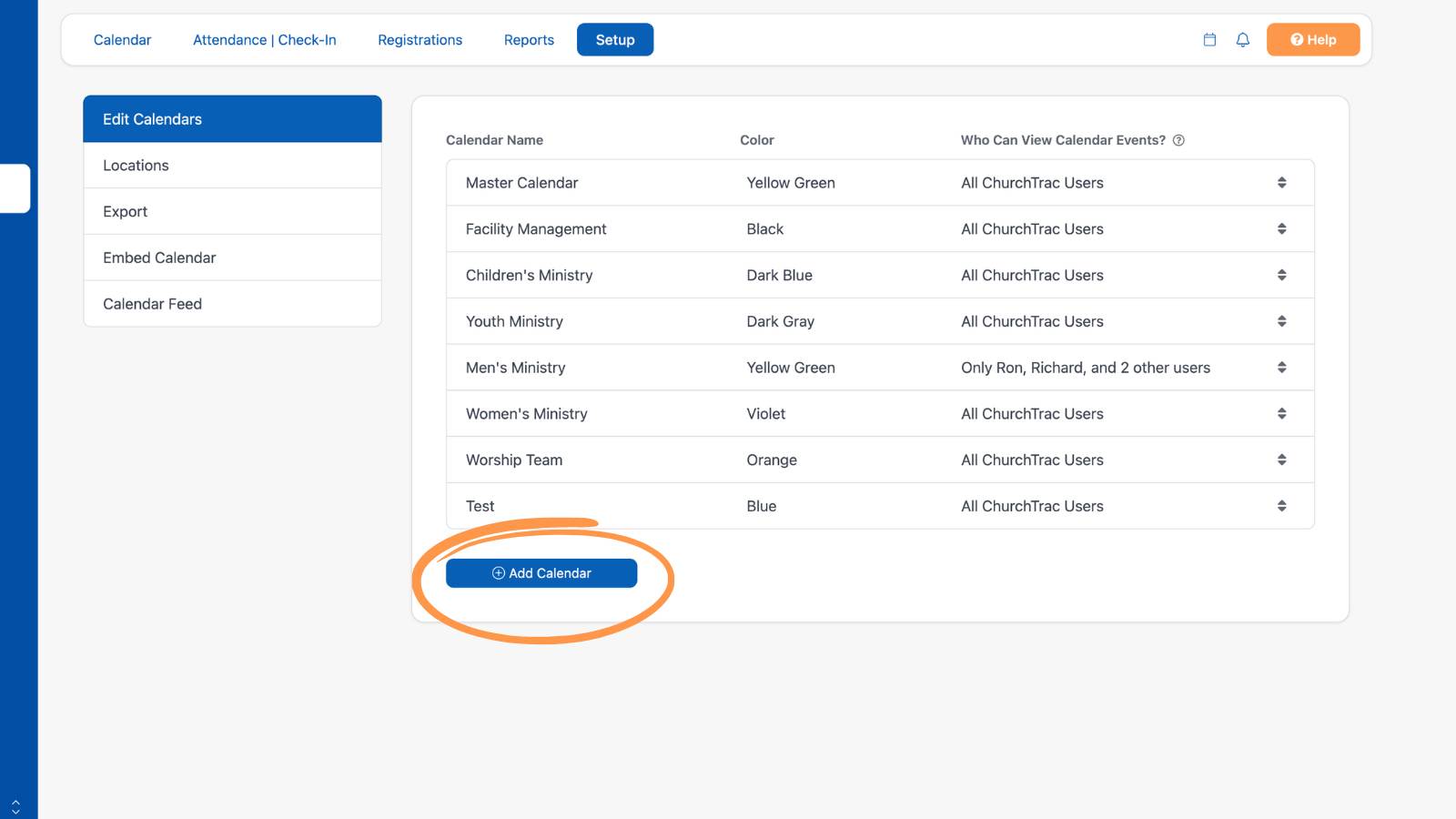This screenshot has height=819, width=1456.
Task: Click the Dark Blue color value
Action: (x=780, y=276)
